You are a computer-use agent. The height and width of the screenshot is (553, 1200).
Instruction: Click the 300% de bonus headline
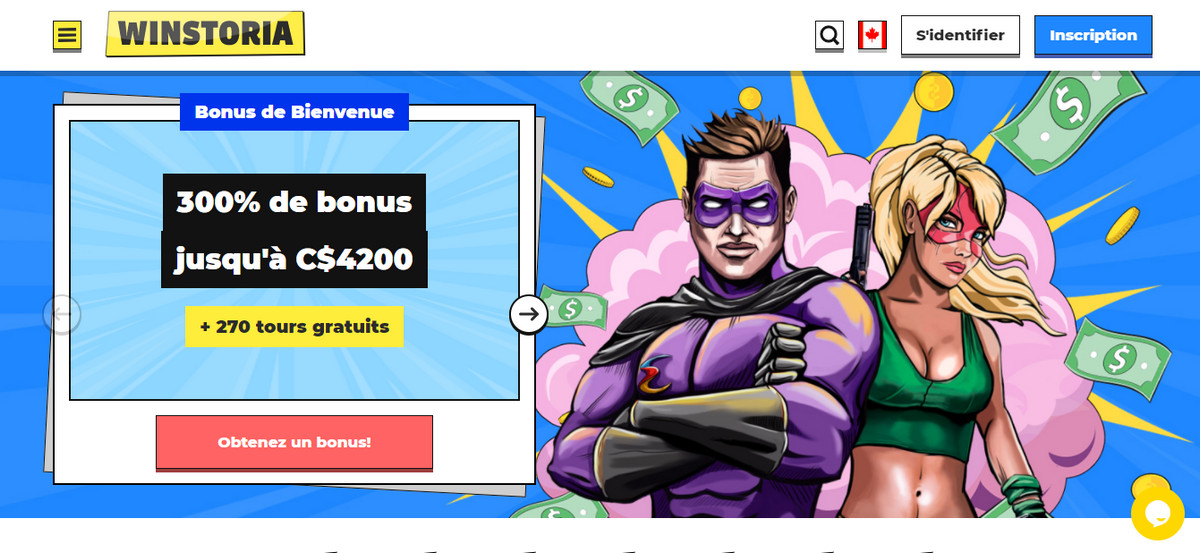tap(294, 202)
